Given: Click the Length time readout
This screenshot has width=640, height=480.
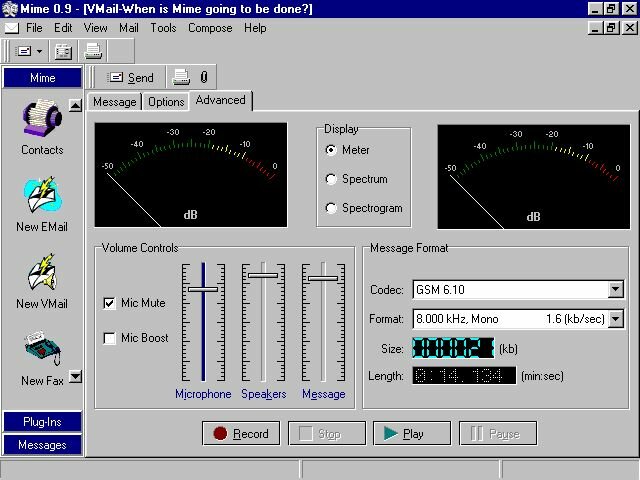Looking at the screenshot, I should 464,376.
